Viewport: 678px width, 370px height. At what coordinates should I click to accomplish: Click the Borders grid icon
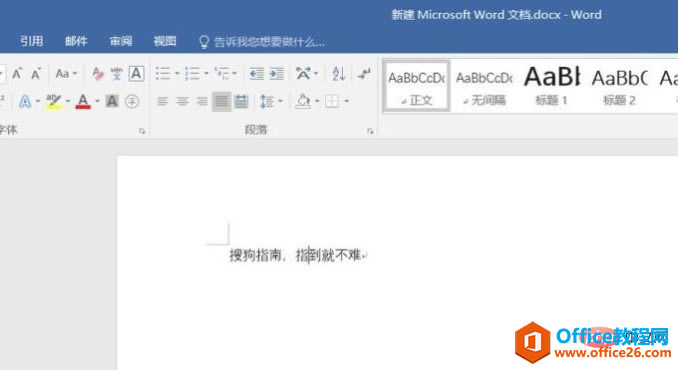tap(332, 102)
